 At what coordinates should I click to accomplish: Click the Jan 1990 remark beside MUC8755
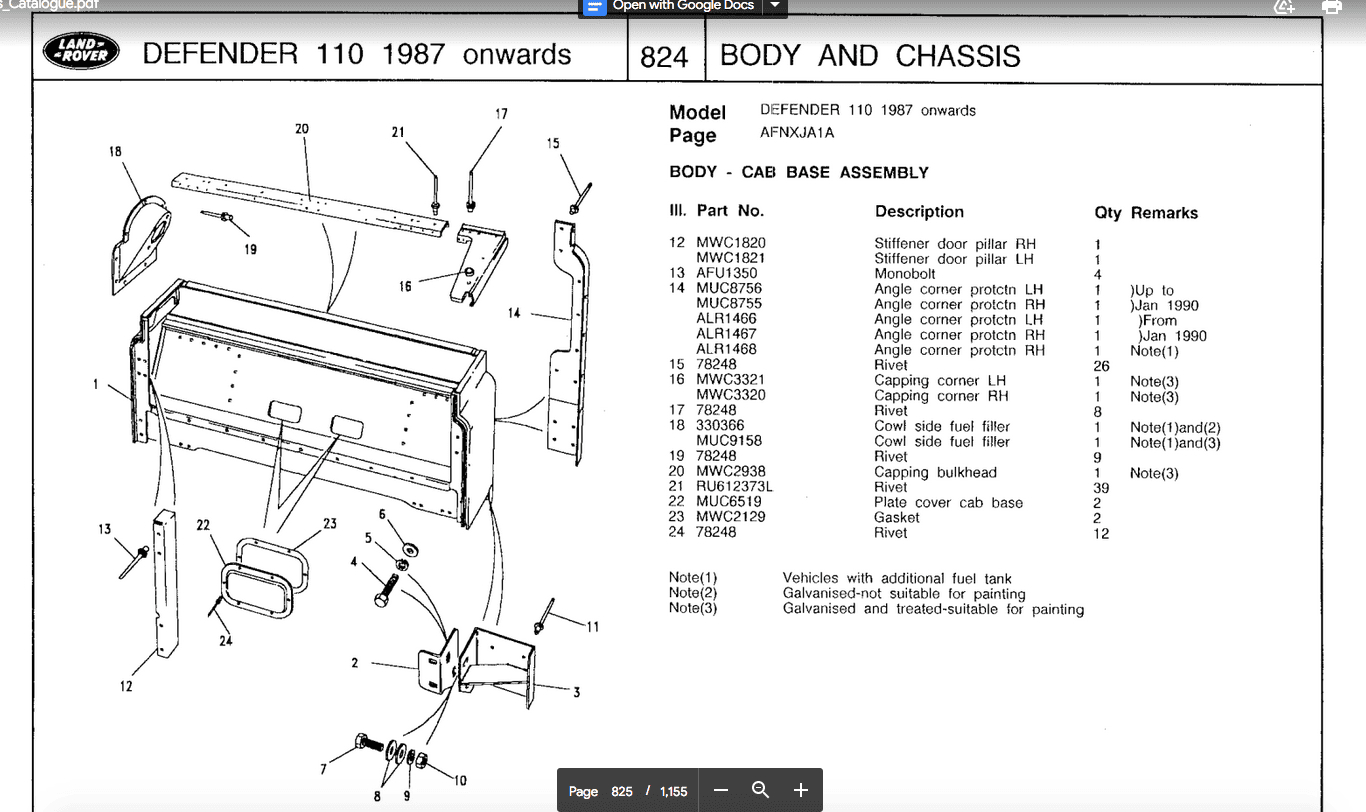click(x=1165, y=306)
